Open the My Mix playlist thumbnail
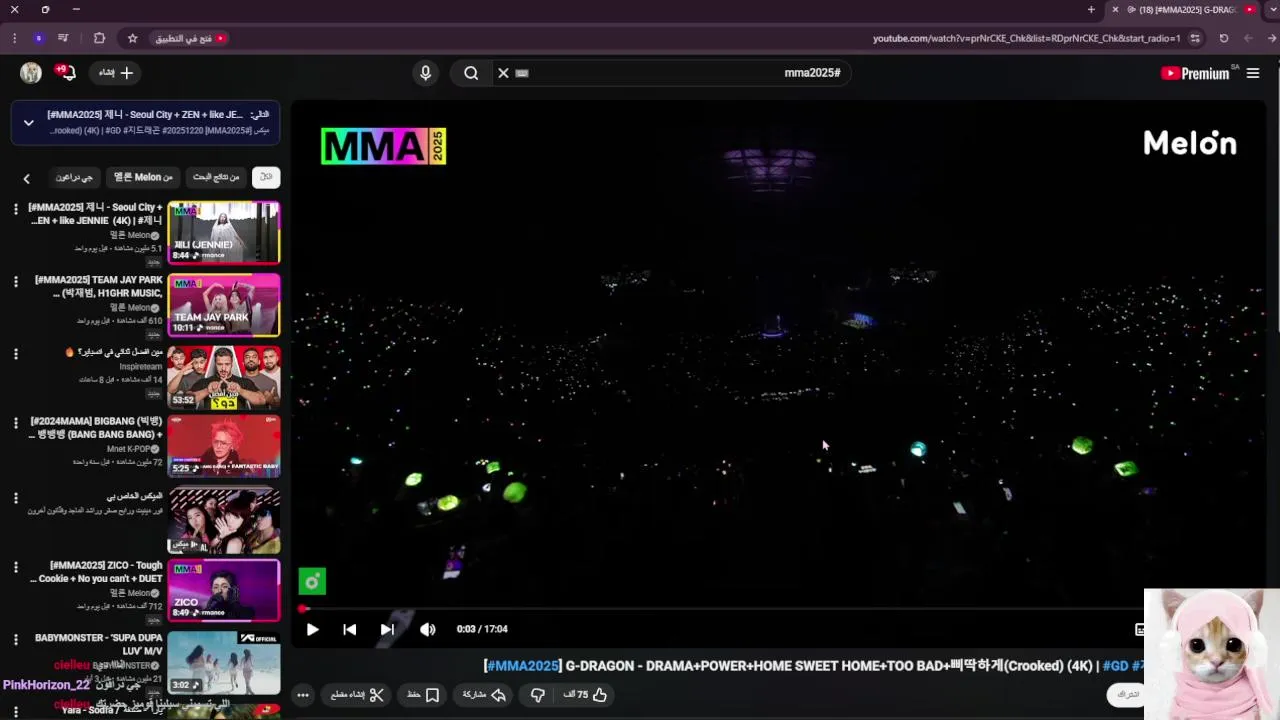The image size is (1280, 720). pyautogui.click(x=224, y=520)
